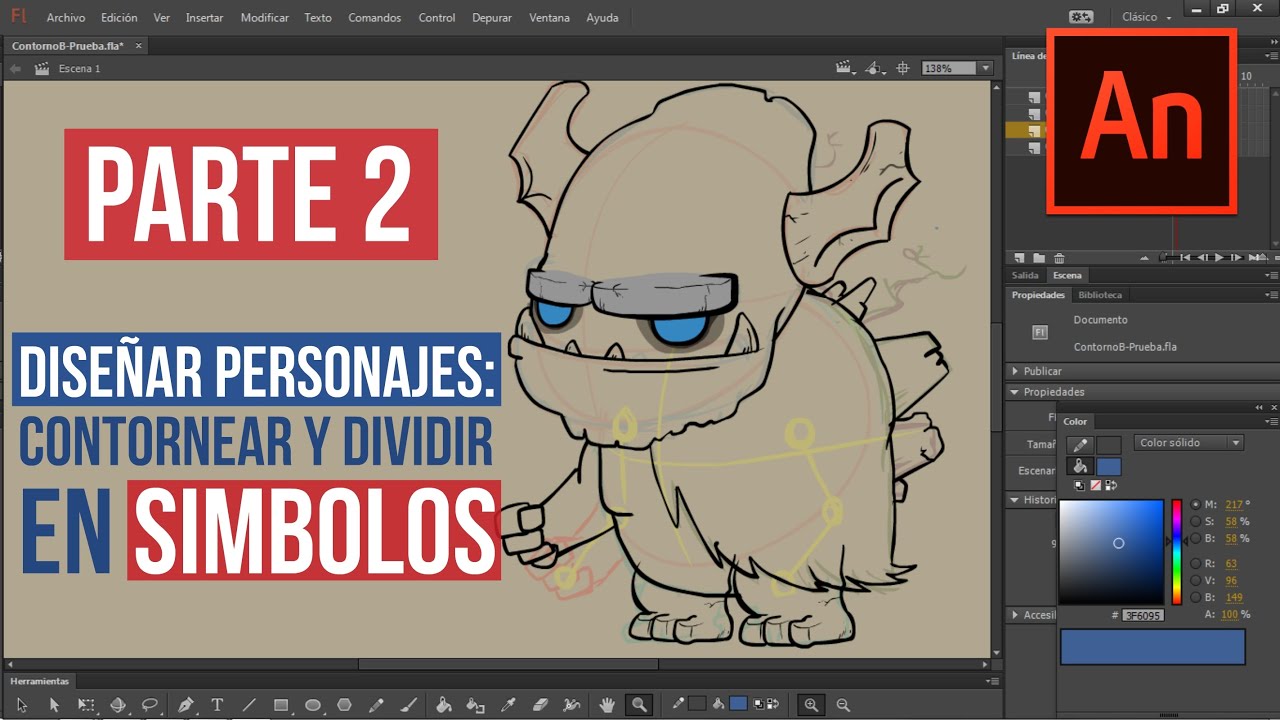Select the Subselection tool
Viewport: 1280px width, 720px height.
[54, 705]
